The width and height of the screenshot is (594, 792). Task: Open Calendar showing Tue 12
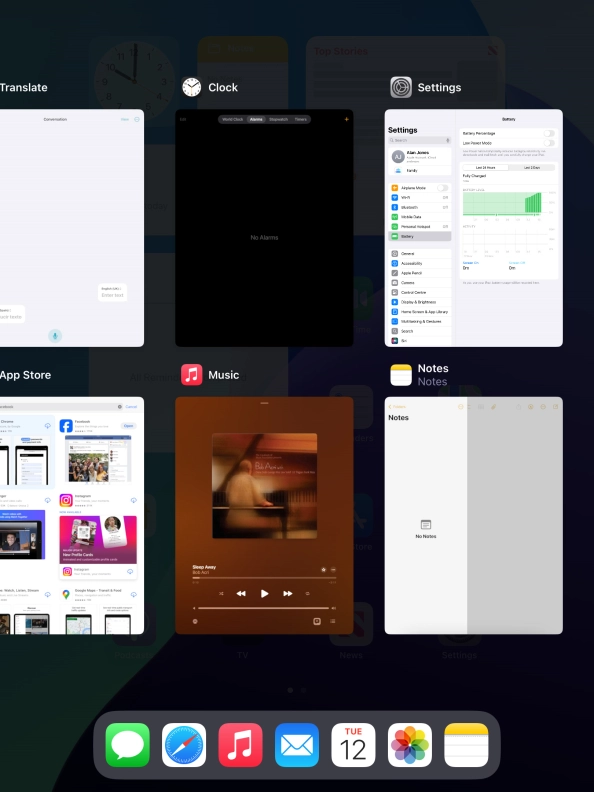pyautogui.click(x=353, y=745)
